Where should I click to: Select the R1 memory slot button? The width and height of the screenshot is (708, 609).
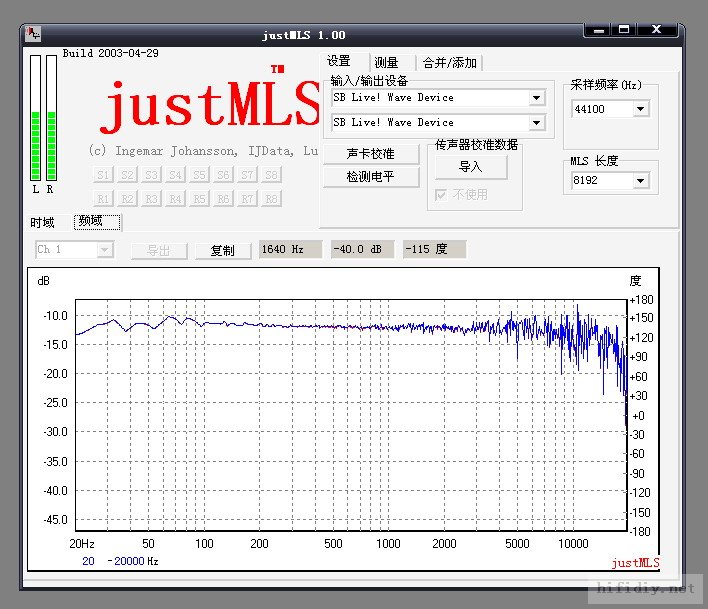pos(103,198)
